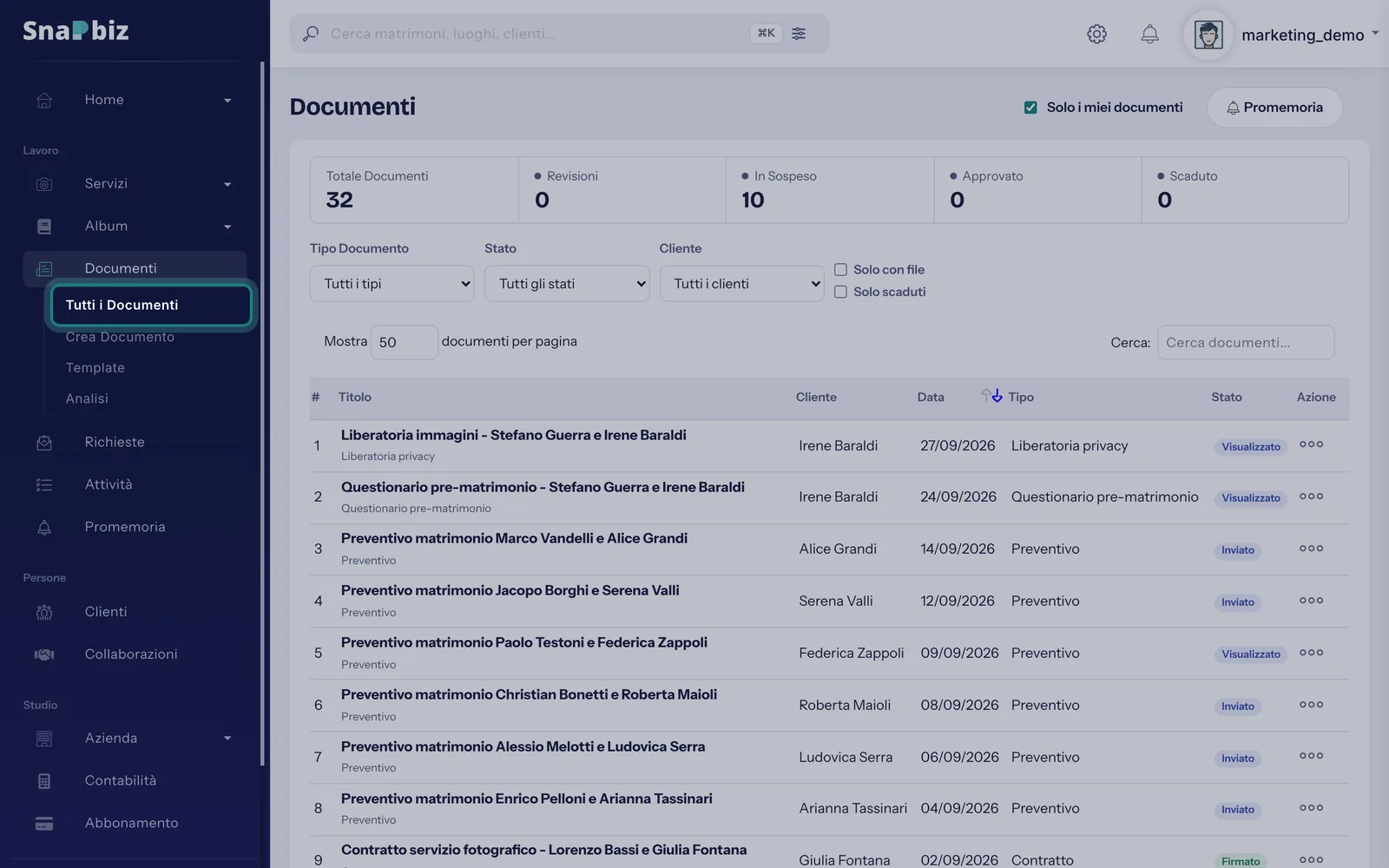
Task: Click the Home sidebar icon
Action: (44, 100)
